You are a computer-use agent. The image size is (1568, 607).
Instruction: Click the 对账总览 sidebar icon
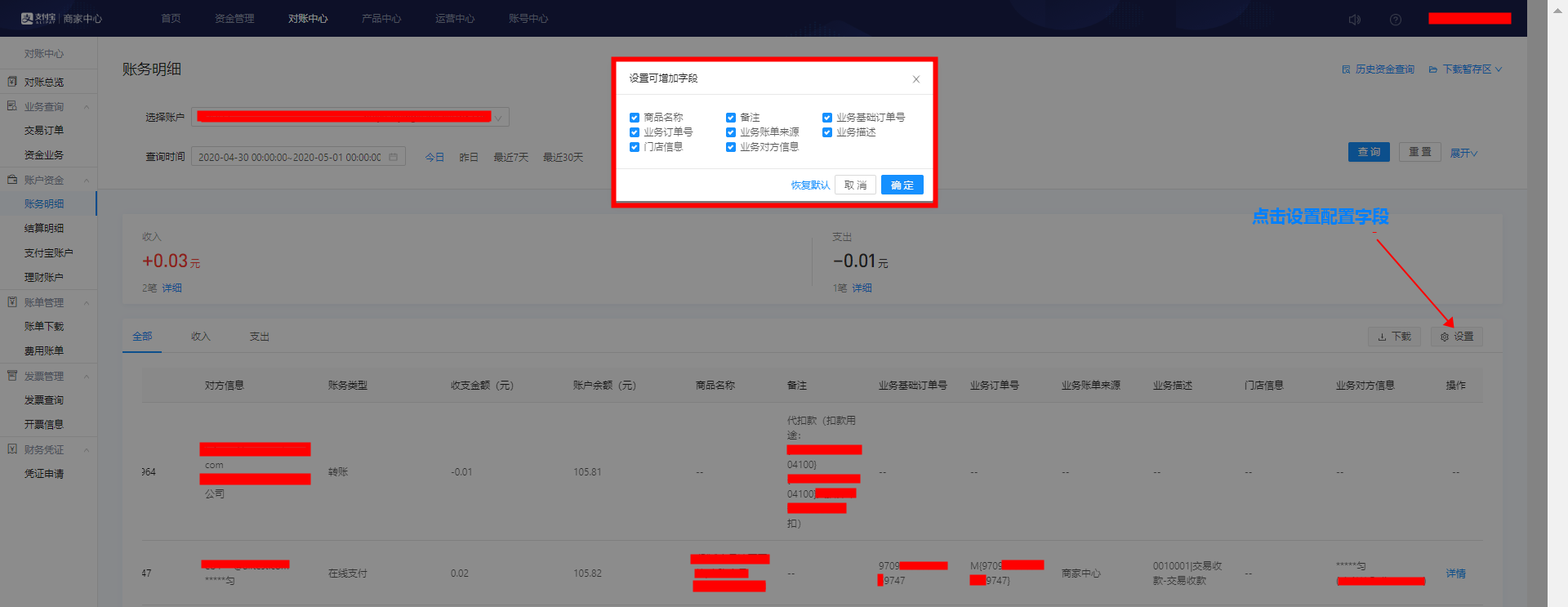[12, 82]
